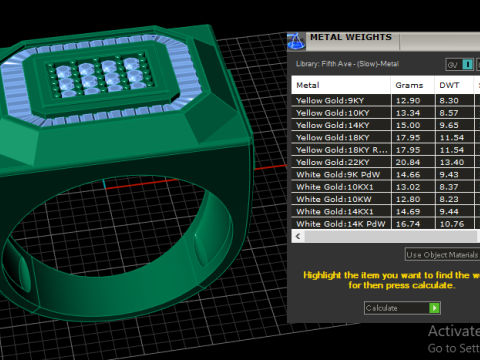Click the 14.66 grams cell

tap(413, 175)
